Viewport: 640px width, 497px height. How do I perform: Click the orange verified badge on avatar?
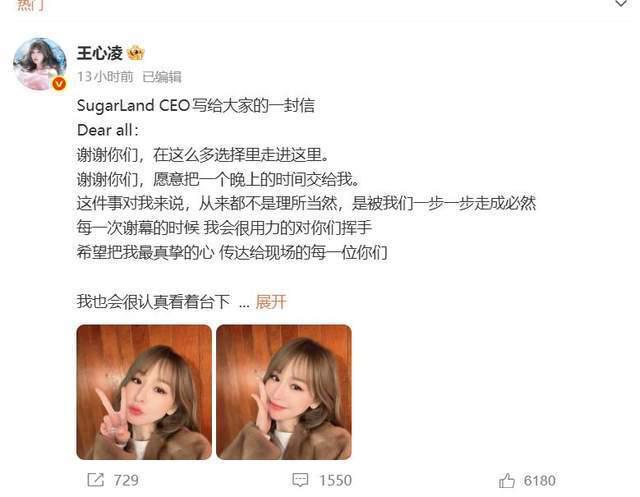coord(59,84)
